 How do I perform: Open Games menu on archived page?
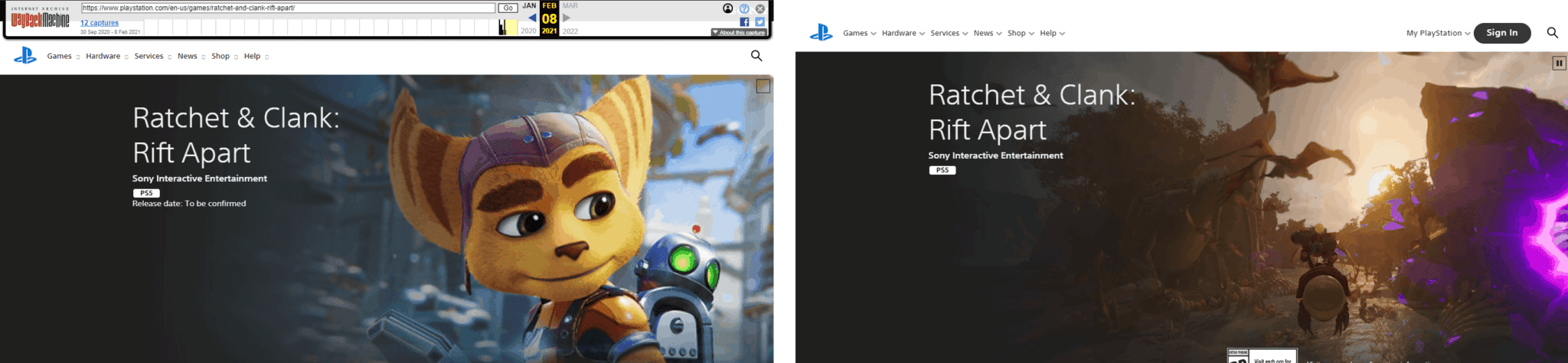[63, 56]
